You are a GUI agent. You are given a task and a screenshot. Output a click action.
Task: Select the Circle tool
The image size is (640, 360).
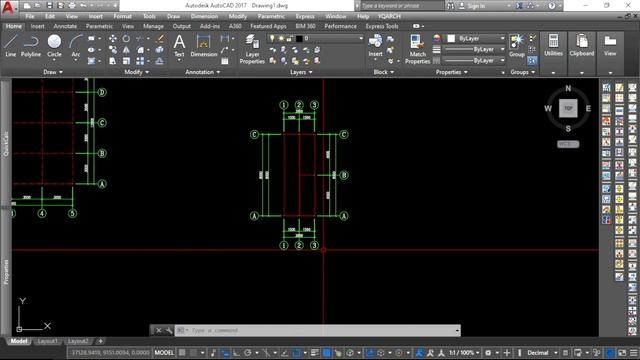[54, 46]
